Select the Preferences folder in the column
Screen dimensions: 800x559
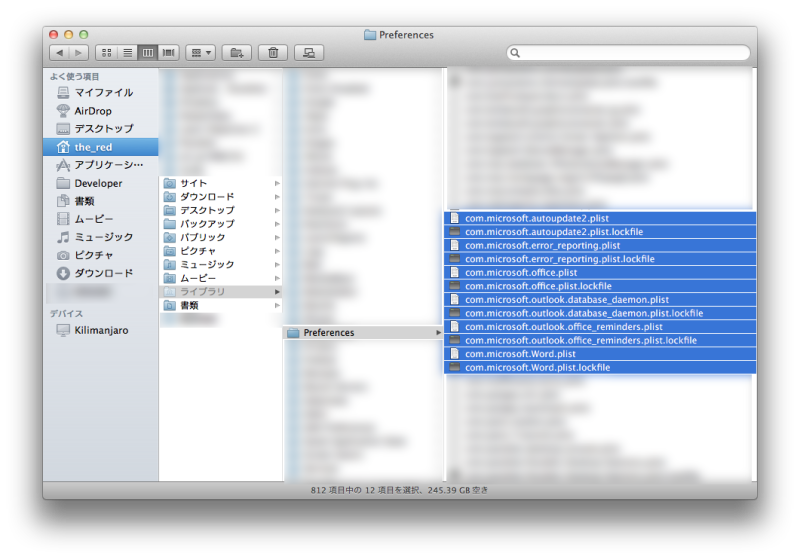[363, 333]
